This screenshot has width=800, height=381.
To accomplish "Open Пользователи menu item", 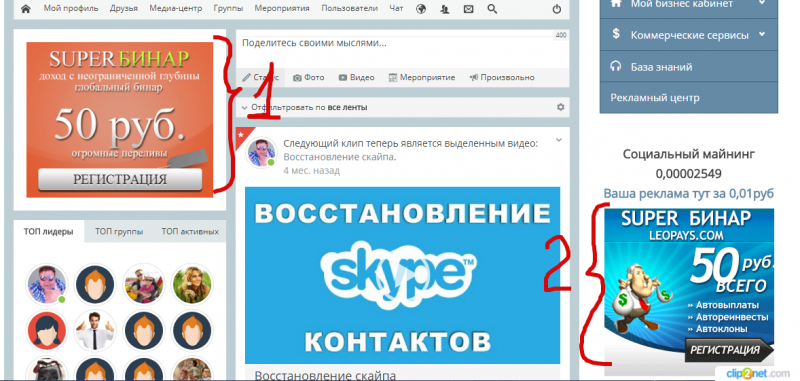I will [x=350, y=9].
